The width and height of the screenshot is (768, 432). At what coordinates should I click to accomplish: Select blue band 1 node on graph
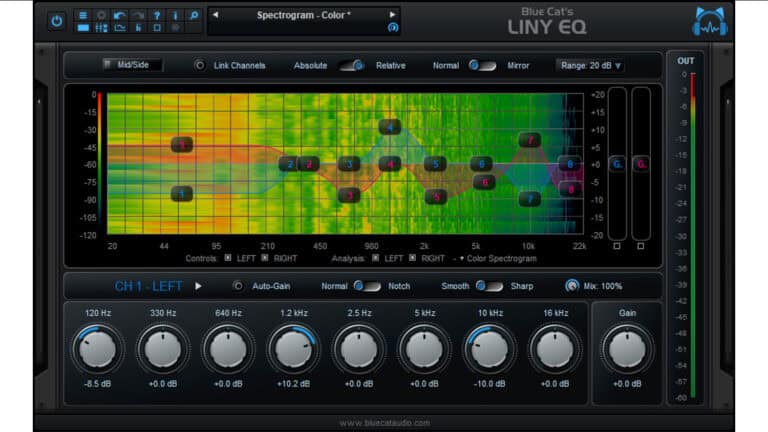tap(182, 194)
